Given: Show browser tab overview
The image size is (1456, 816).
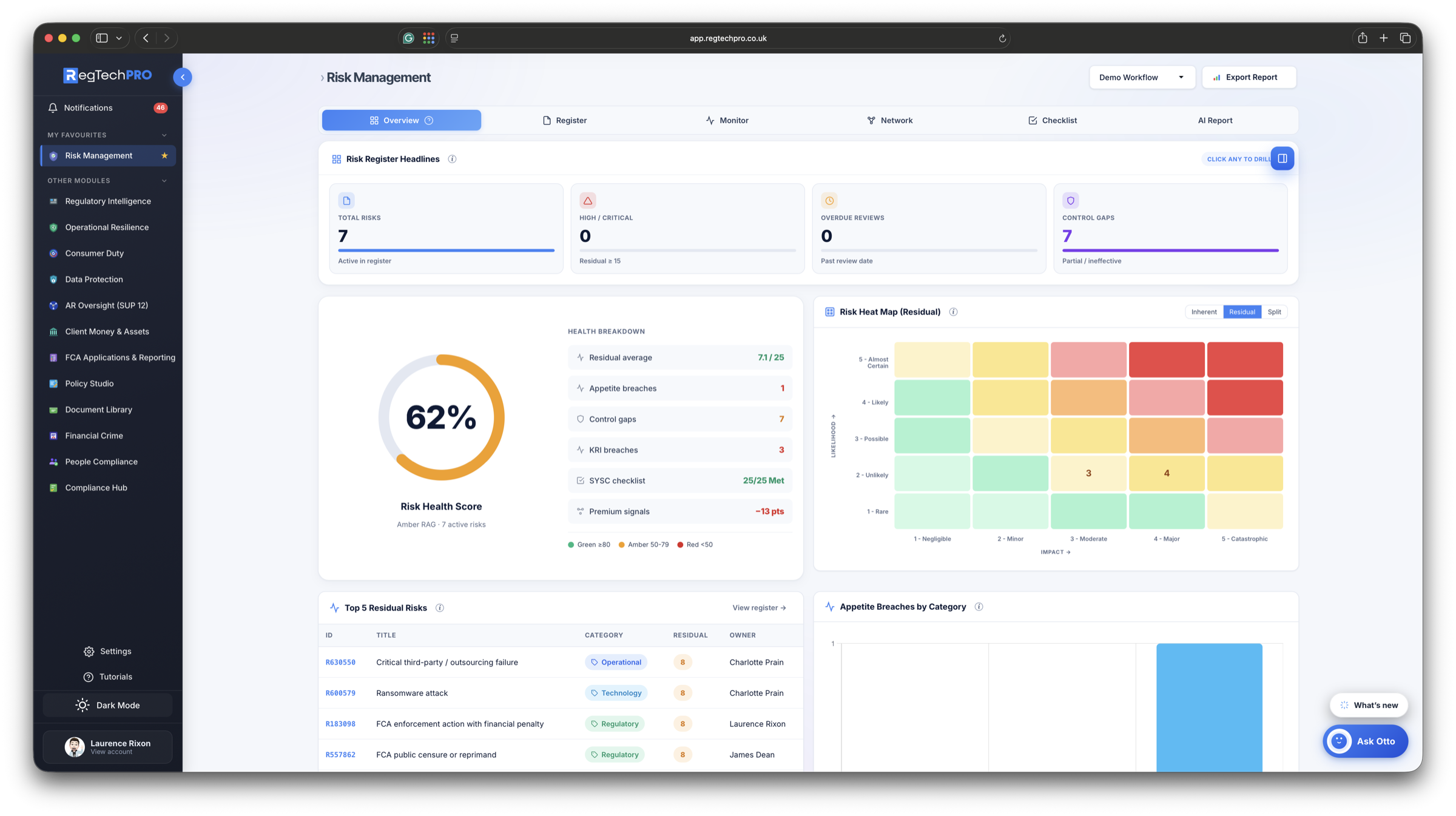Looking at the screenshot, I should click(x=1405, y=38).
